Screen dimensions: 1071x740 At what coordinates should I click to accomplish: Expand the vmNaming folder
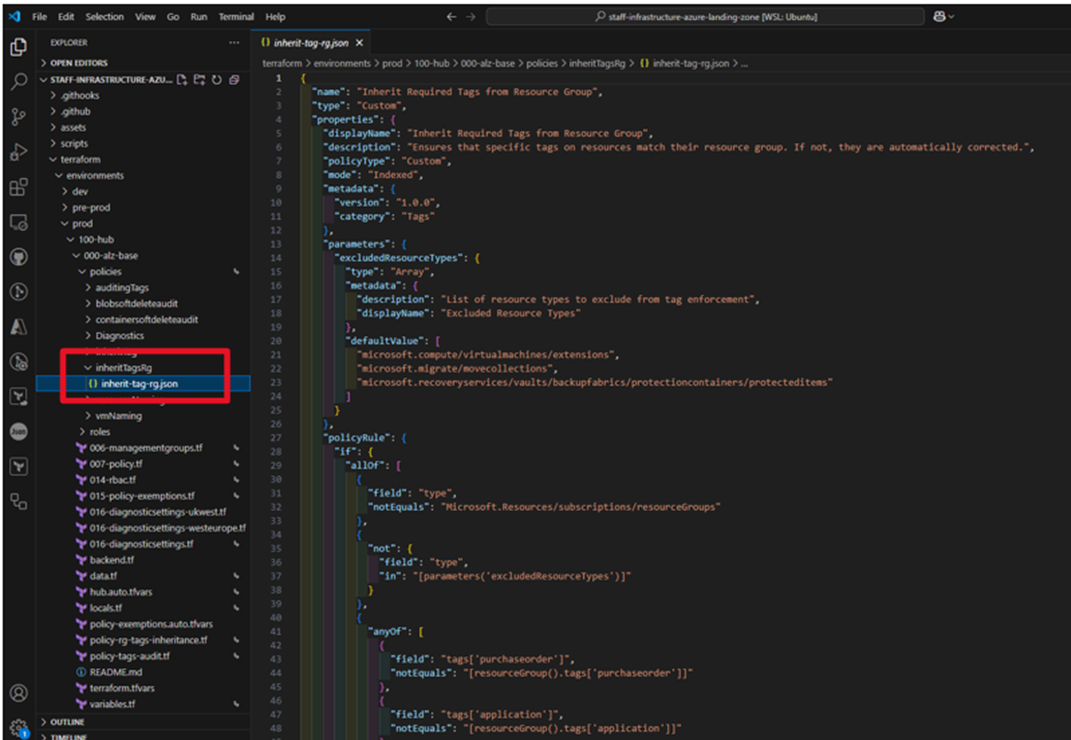[x=118, y=415]
